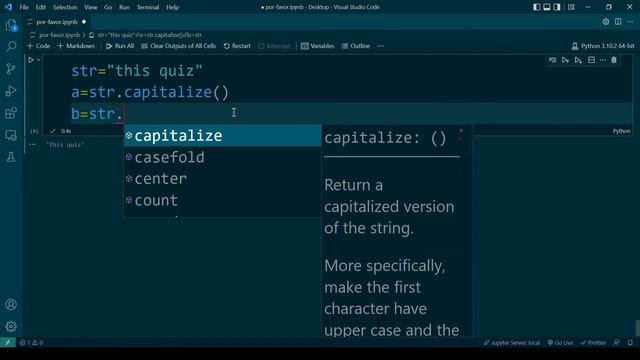Choose center from the suggestion list

click(x=222, y=179)
